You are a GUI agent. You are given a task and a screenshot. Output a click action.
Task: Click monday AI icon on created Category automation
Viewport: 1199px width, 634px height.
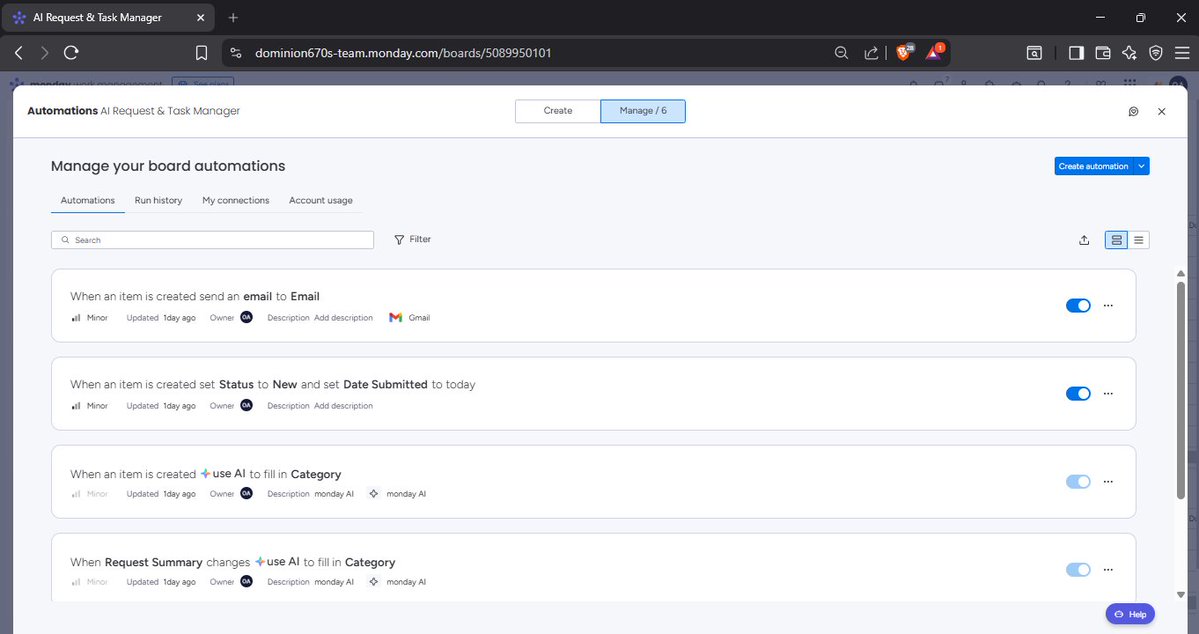(373, 494)
